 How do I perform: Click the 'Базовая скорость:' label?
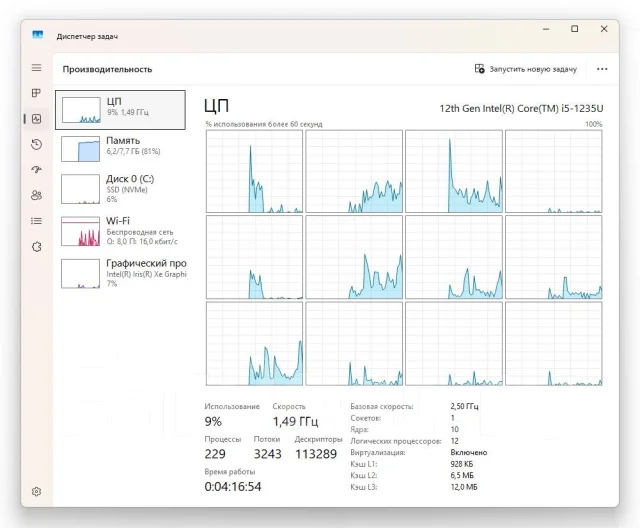click(x=382, y=406)
